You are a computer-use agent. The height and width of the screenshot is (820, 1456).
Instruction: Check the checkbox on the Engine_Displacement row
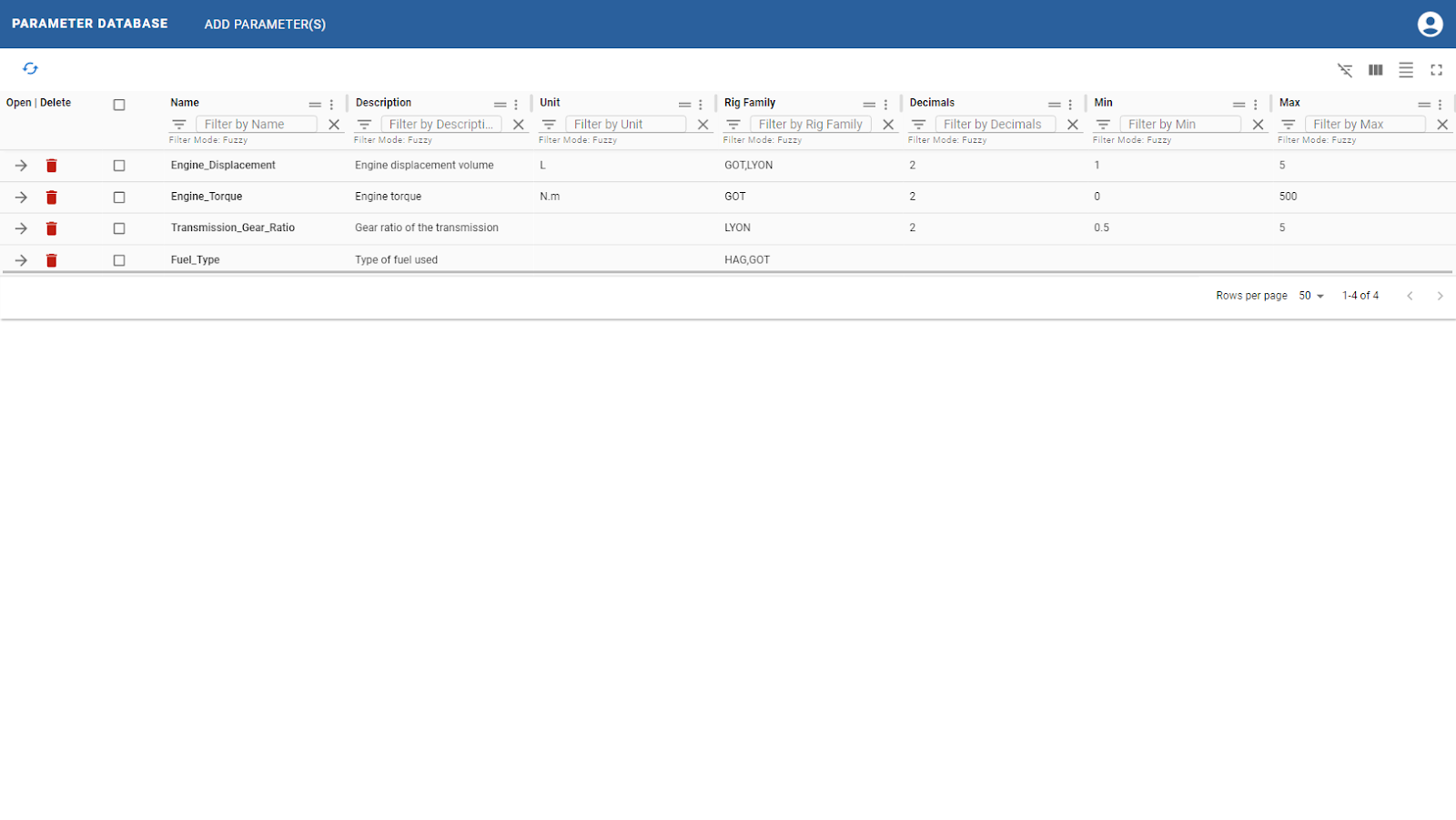(118, 165)
